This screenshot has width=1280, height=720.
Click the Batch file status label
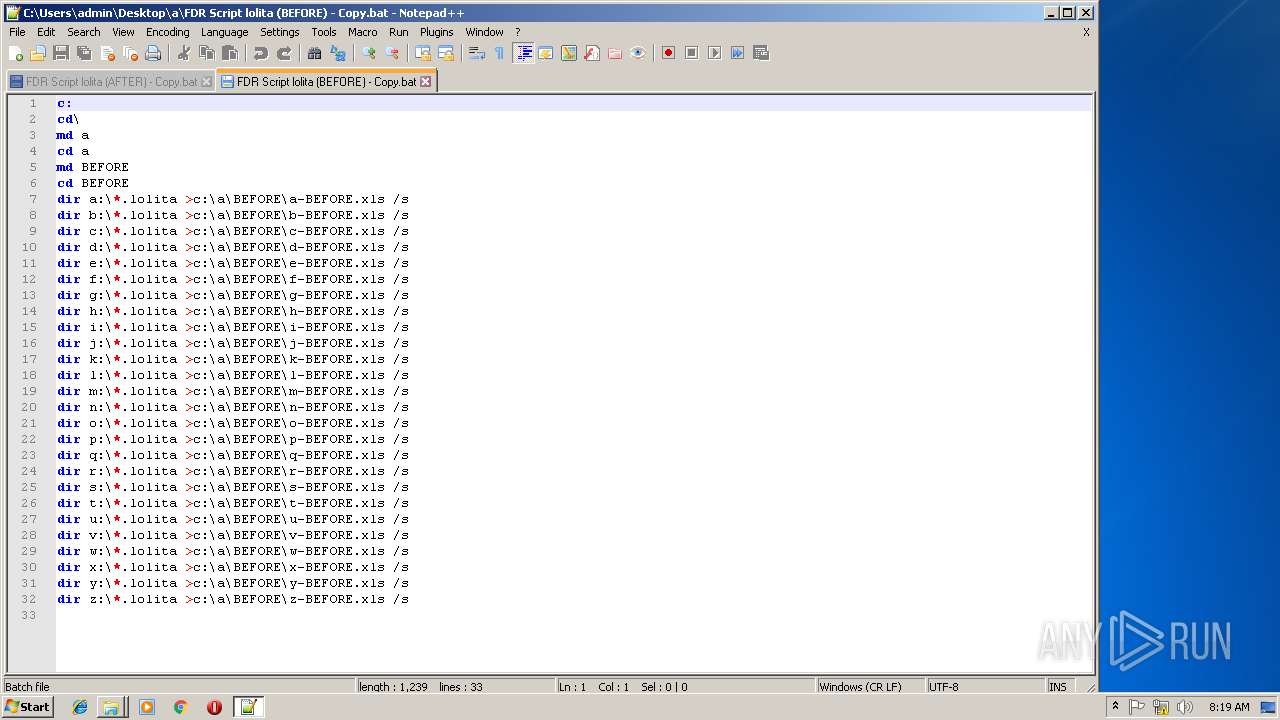tap(28, 687)
